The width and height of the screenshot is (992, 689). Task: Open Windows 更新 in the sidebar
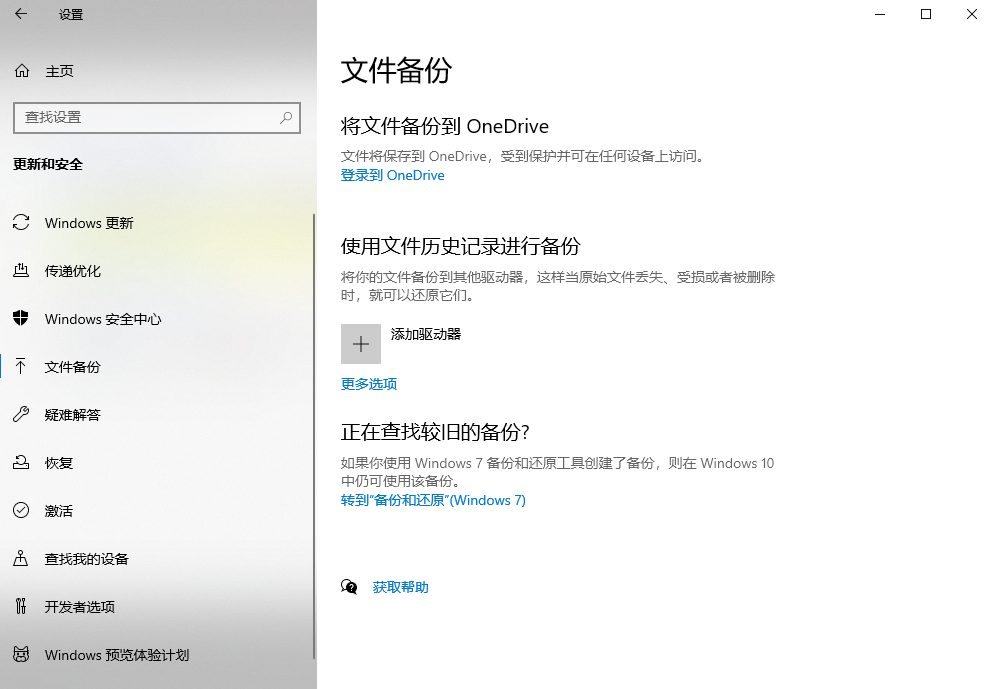pyautogui.click(x=90, y=223)
